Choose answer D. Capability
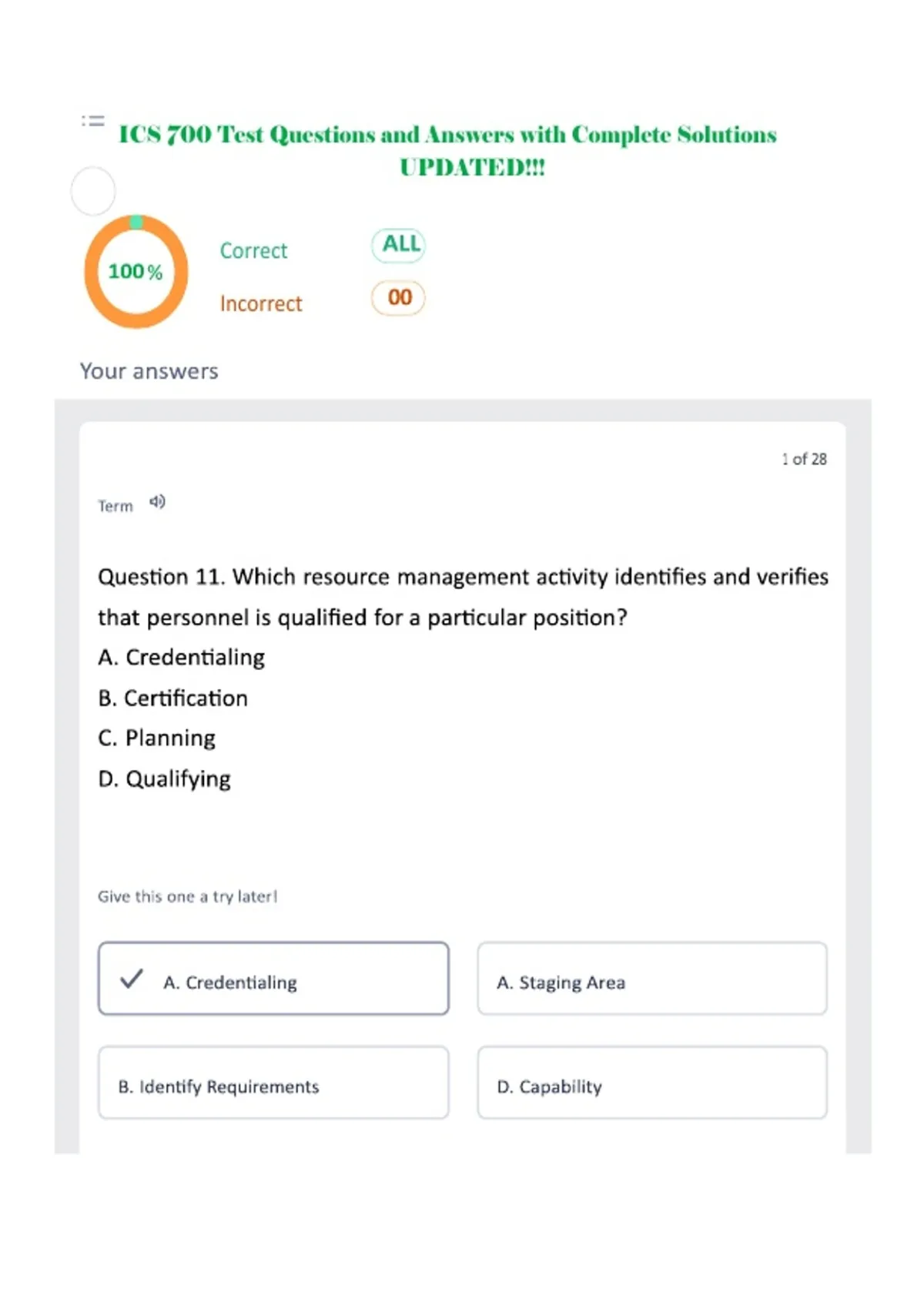The height and width of the screenshot is (1309, 924). 652,1083
